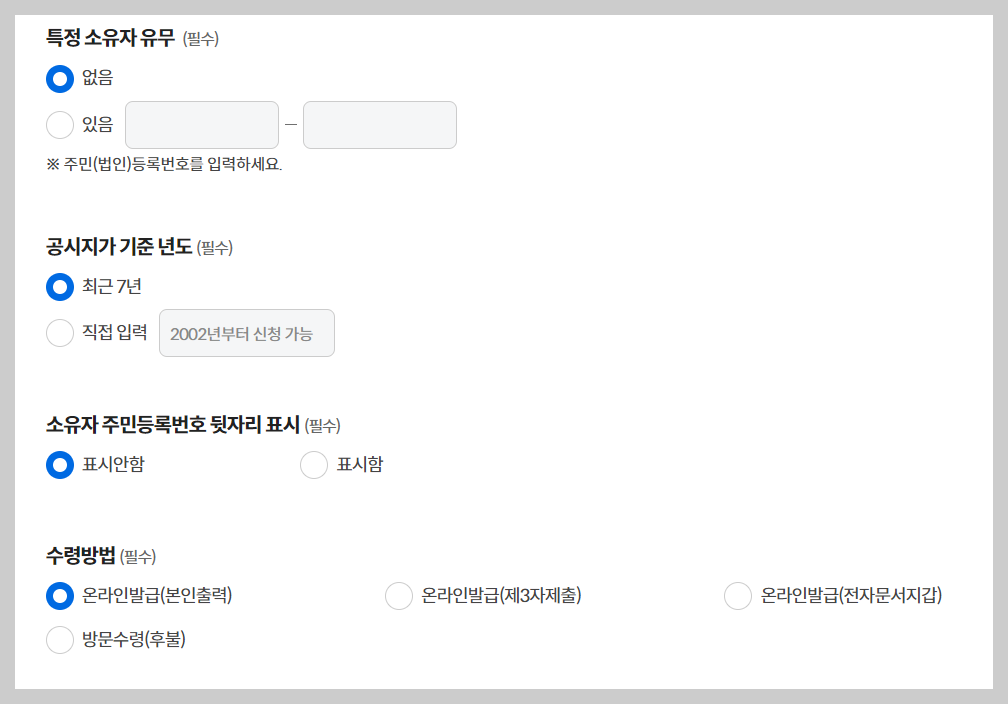Image resolution: width=1008 pixels, height=704 pixels.
Task: Select the 직접 입력 option
Action: (x=60, y=333)
